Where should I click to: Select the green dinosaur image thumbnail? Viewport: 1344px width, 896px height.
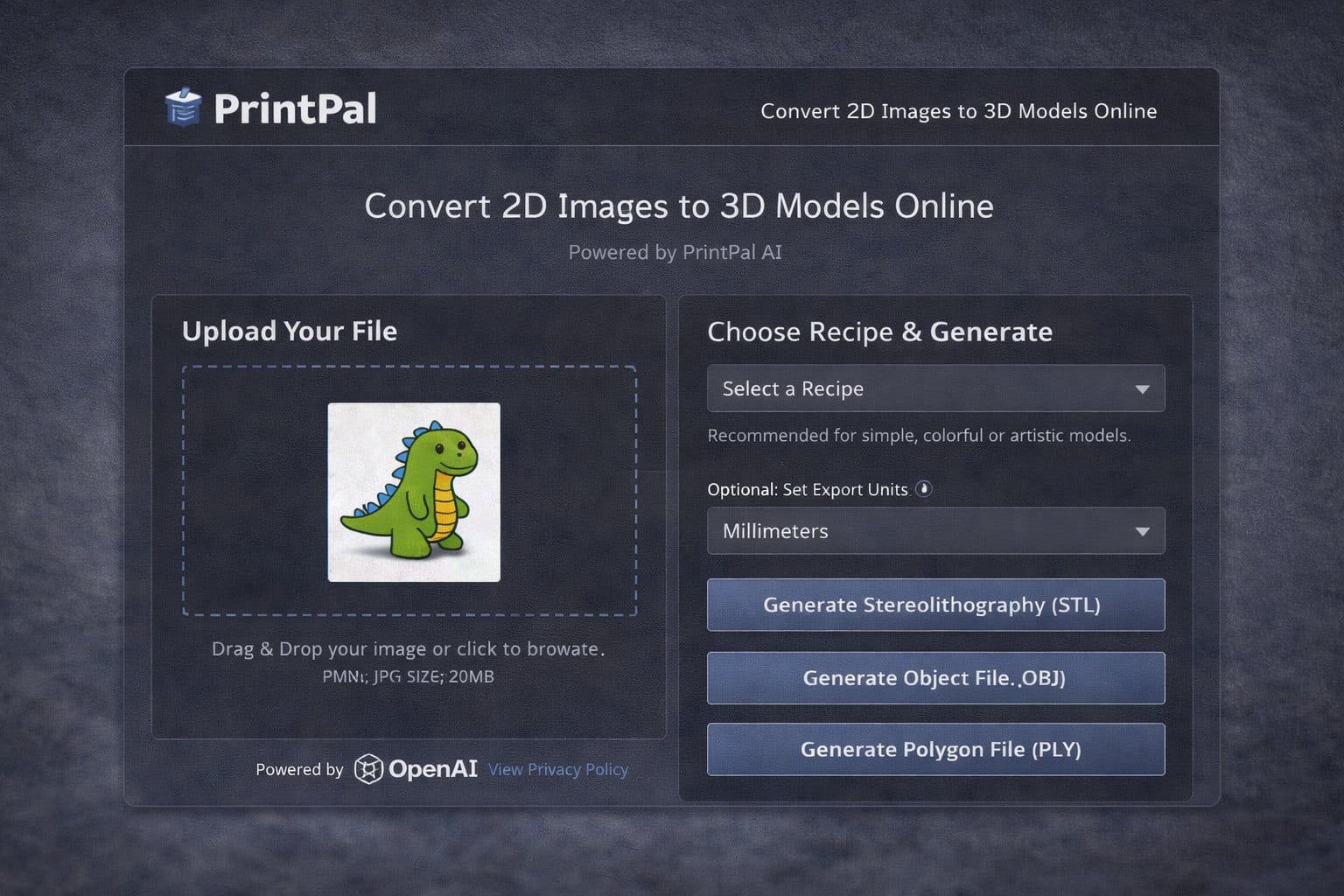coord(414,492)
